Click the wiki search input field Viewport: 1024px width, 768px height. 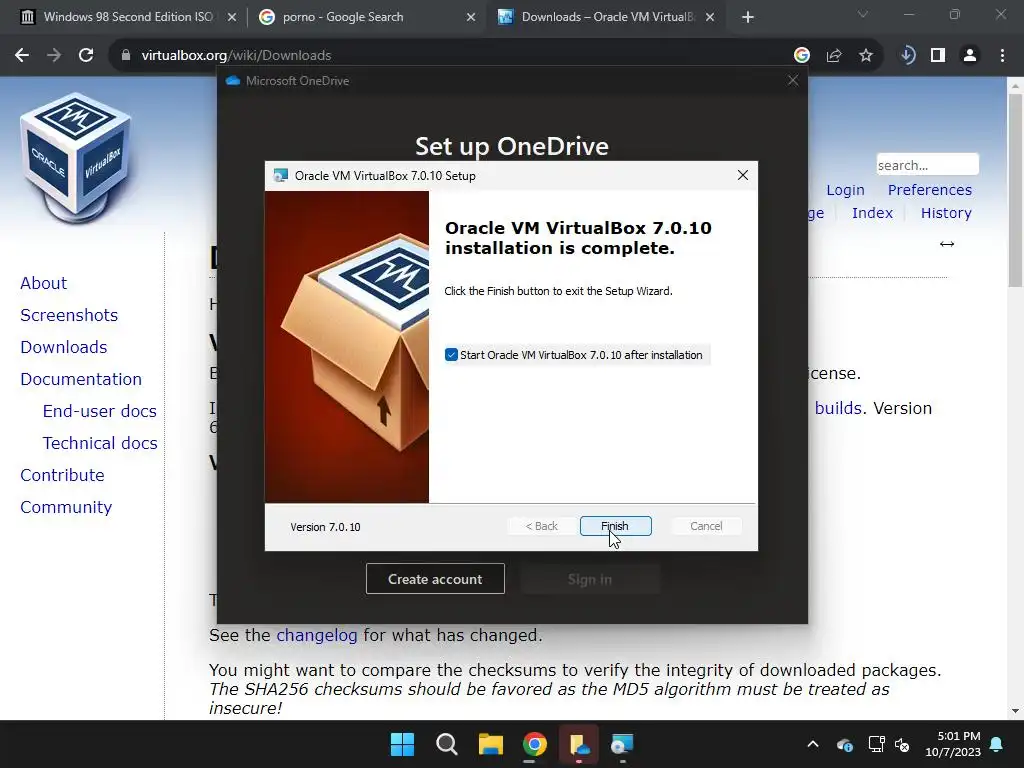(x=927, y=165)
